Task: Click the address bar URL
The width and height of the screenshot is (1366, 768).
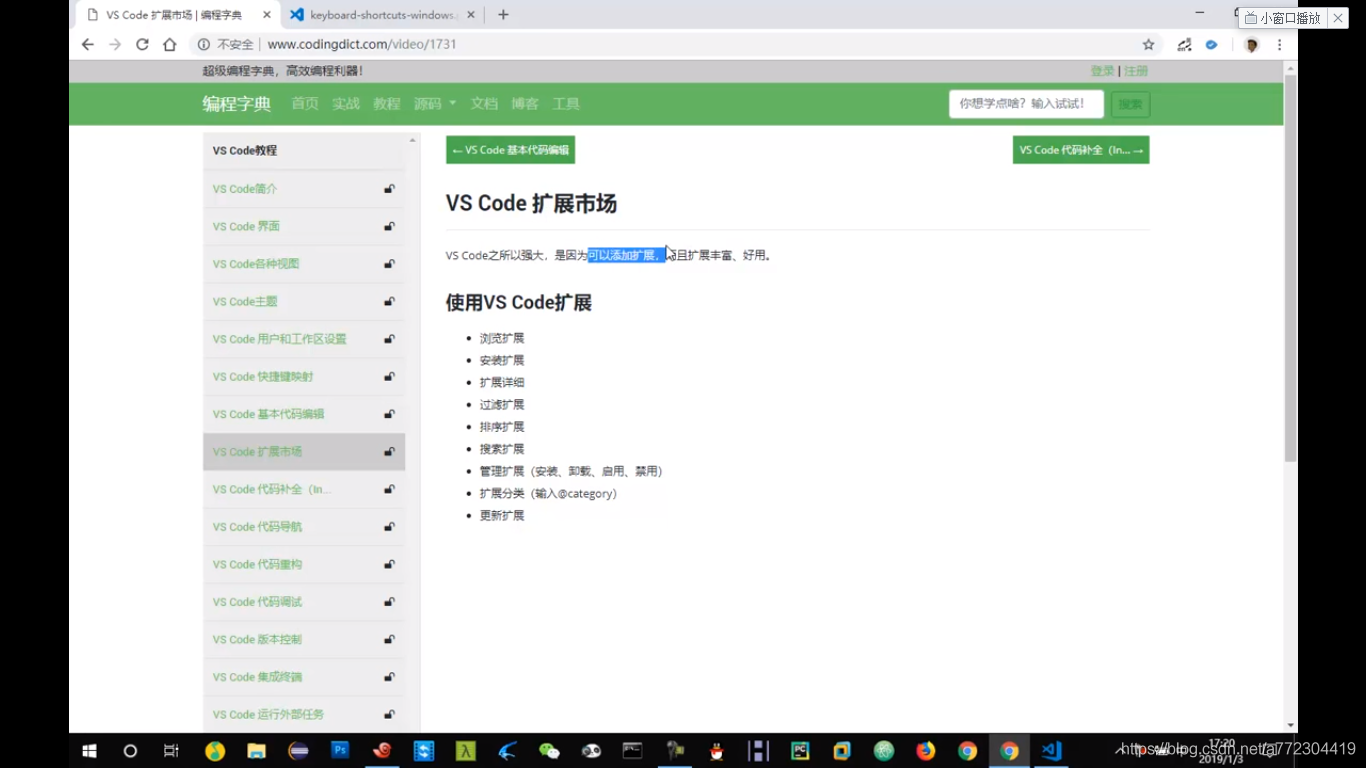Action: point(362,45)
